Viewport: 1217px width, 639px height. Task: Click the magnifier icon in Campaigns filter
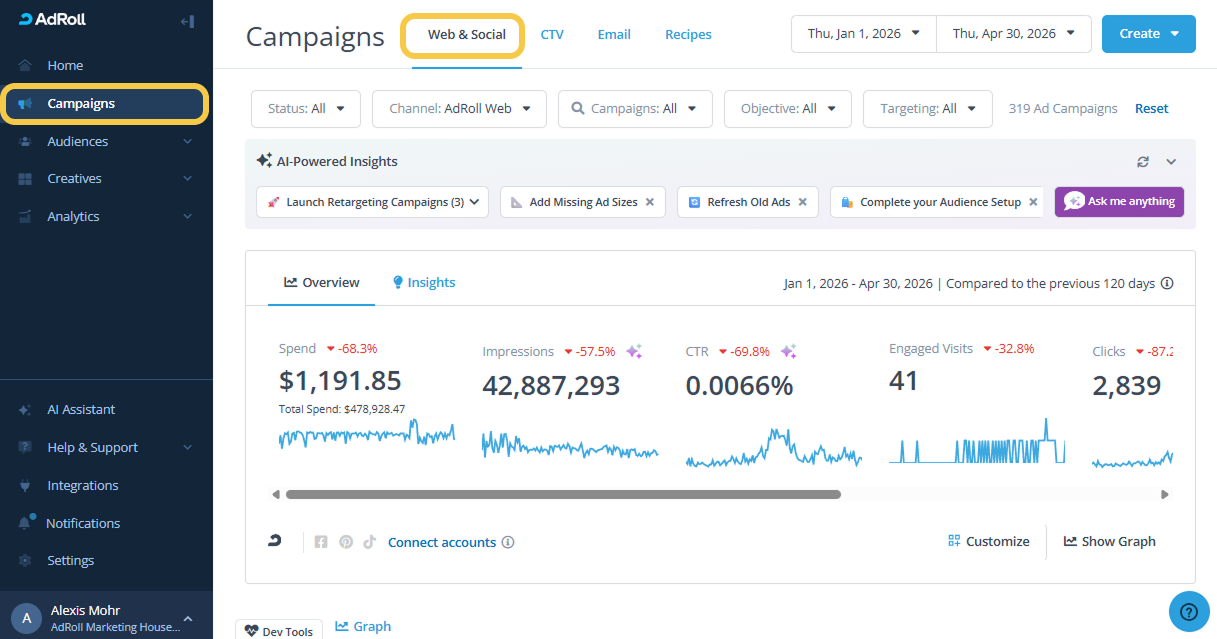[x=578, y=108]
